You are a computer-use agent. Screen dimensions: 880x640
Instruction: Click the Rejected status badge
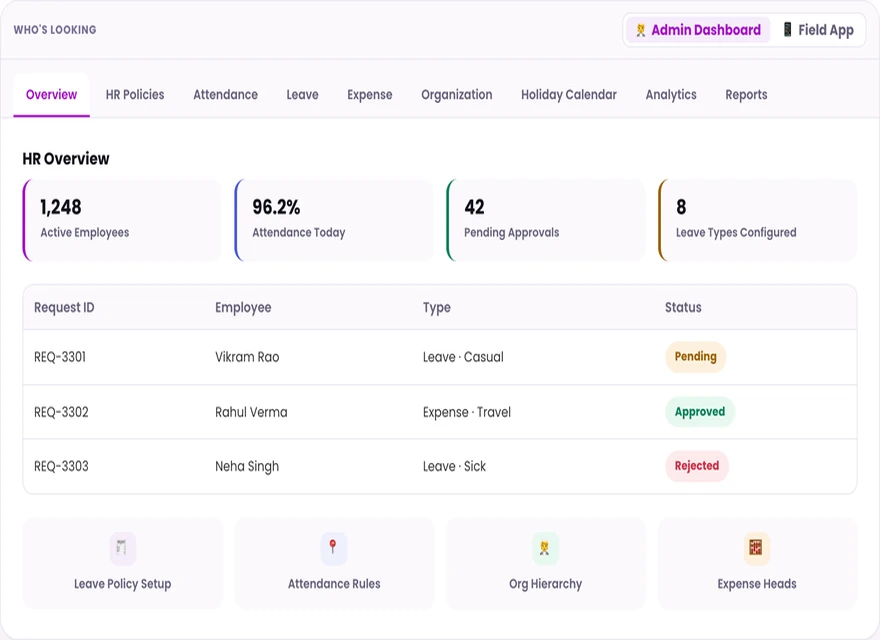tap(697, 466)
